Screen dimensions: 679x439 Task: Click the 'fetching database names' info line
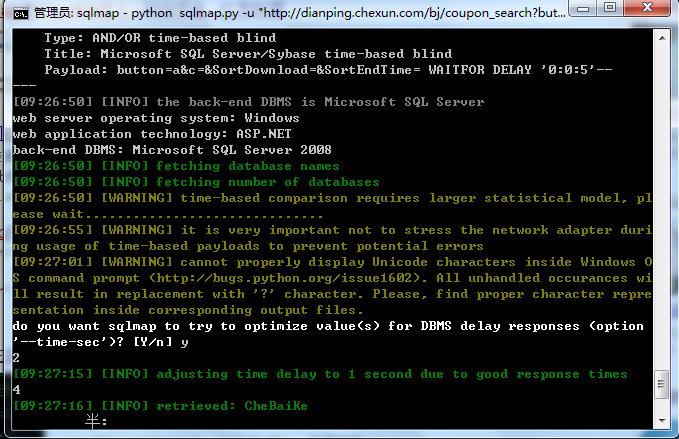[176, 166]
